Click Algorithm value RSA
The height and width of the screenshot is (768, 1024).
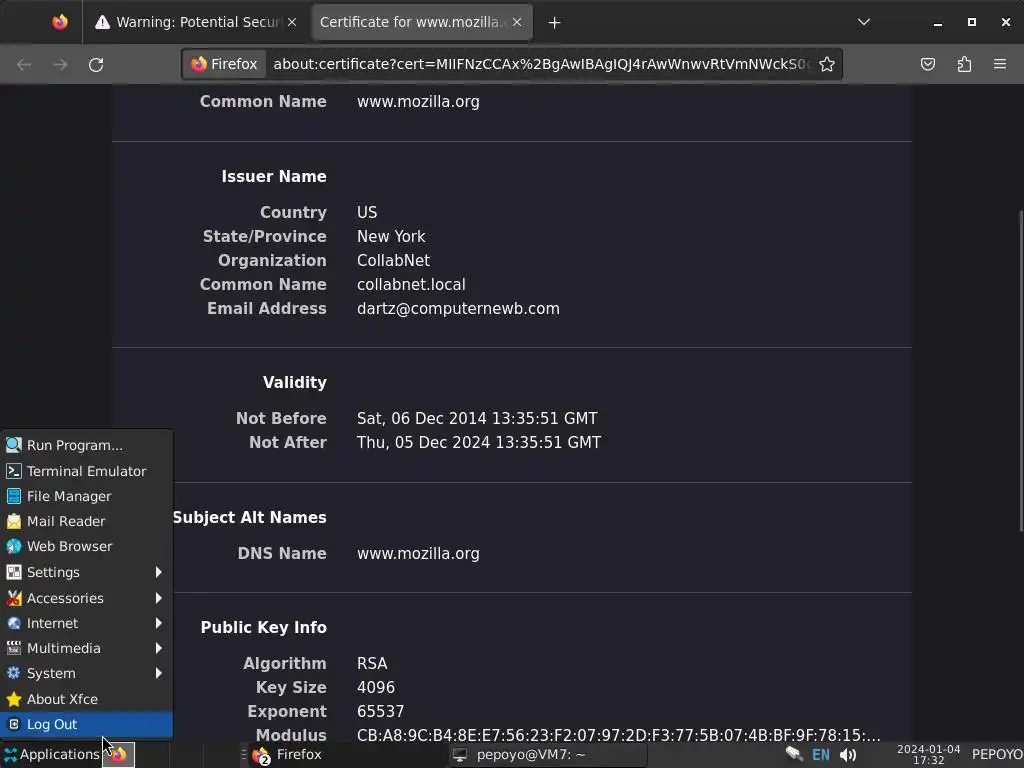(372, 664)
